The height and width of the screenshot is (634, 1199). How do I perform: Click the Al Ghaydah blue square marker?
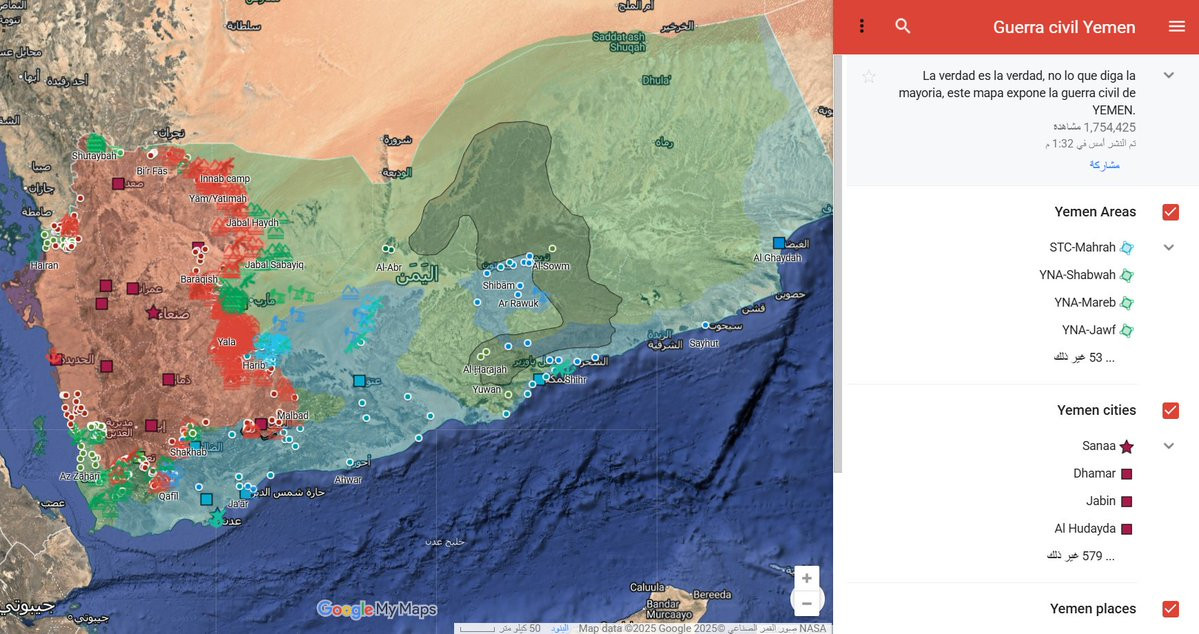[x=778, y=243]
